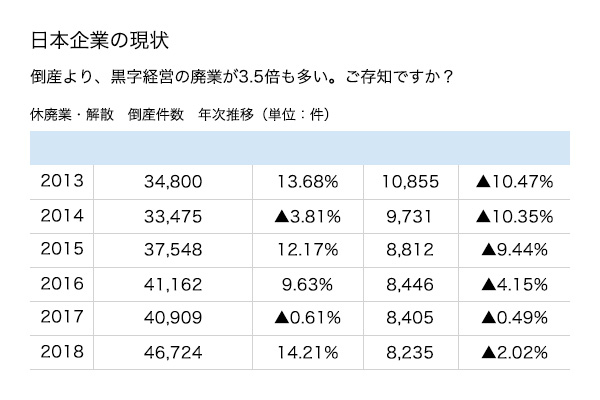The image size is (600, 400).
Task: Click the 41,162 value cell
Action: (x=173, y=284)
